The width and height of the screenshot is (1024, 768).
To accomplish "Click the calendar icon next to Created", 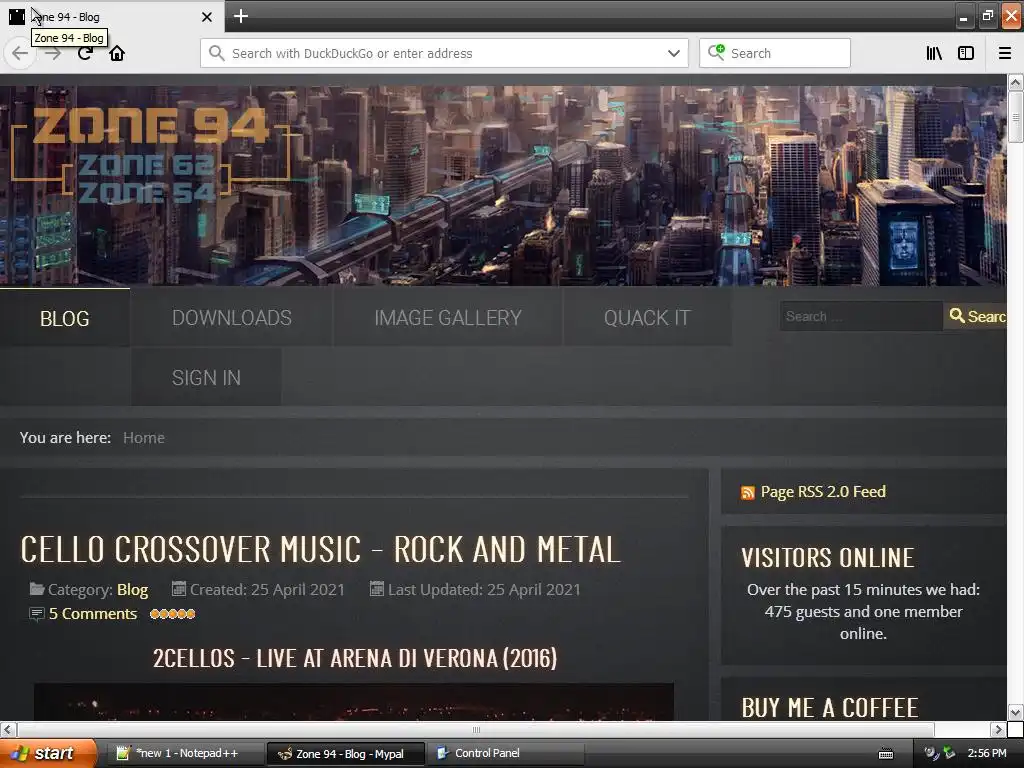I will coord(179,589).
